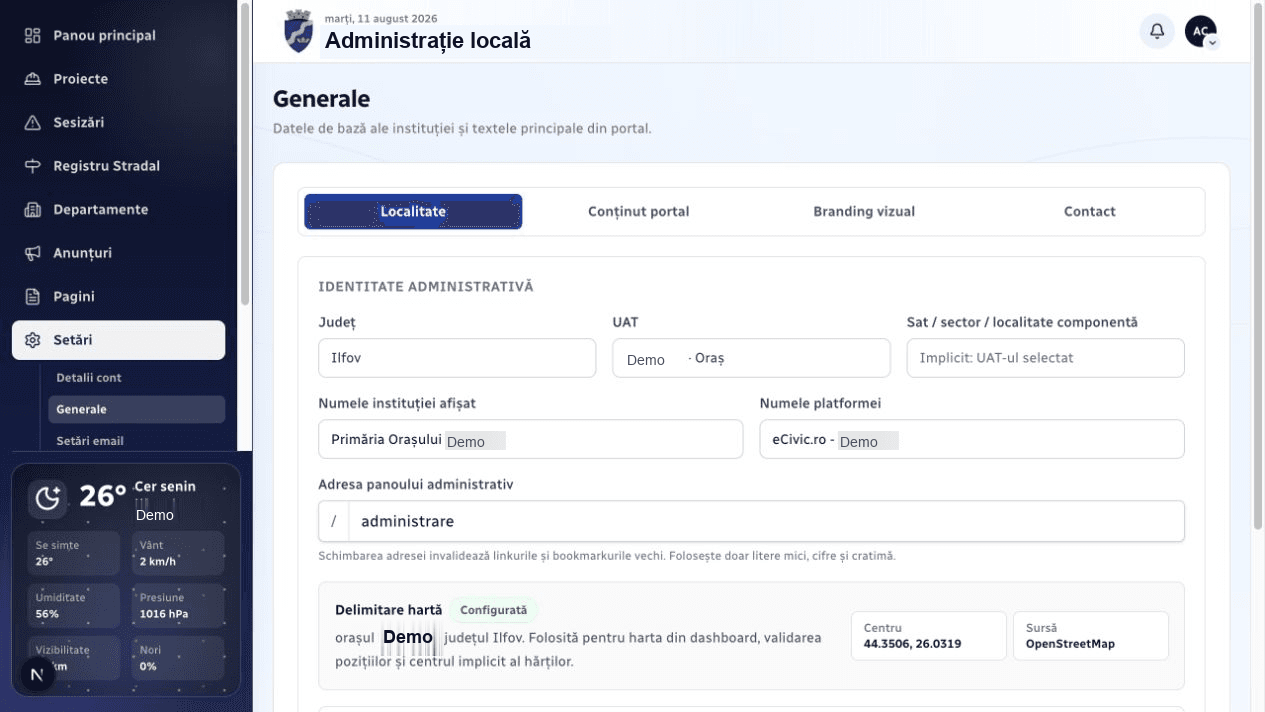Viewport: 1265px width, 712px height.
Task: Click the 26° temperature reading
Action: [x=103, y=496]
